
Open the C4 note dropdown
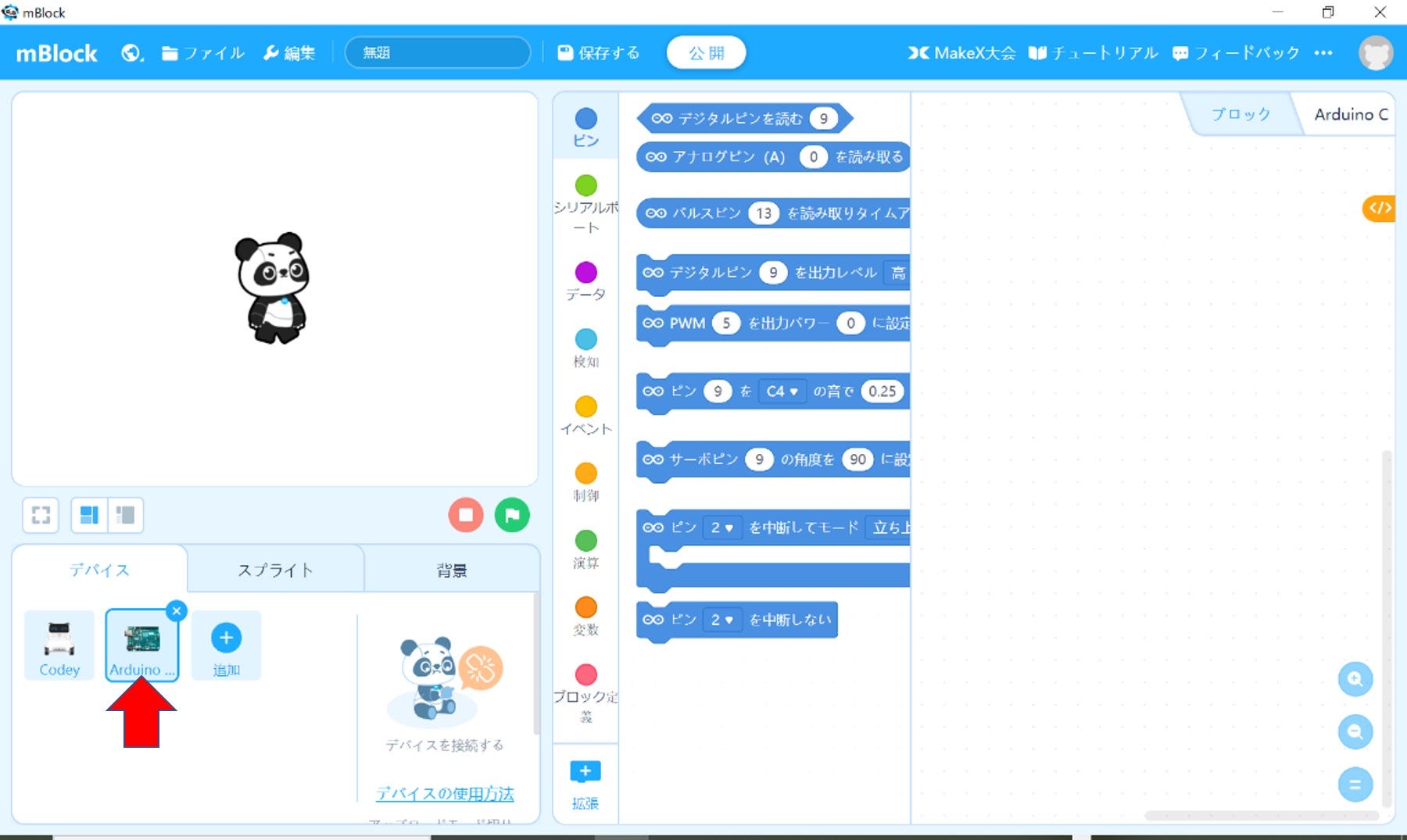tap(781, 391)
